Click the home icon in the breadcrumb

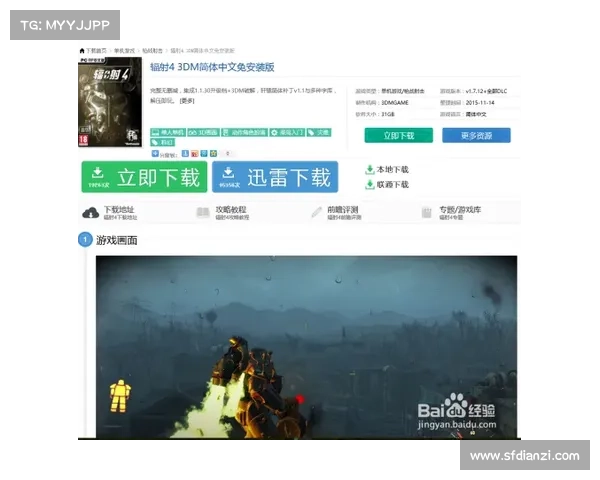pos(82,51)
